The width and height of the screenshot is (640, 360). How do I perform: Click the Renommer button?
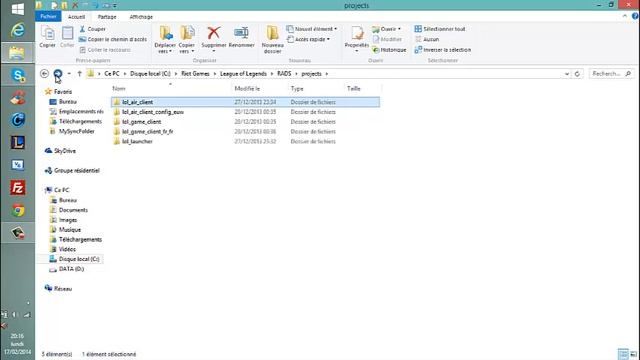pyautogui.click(x=241, y=37)
